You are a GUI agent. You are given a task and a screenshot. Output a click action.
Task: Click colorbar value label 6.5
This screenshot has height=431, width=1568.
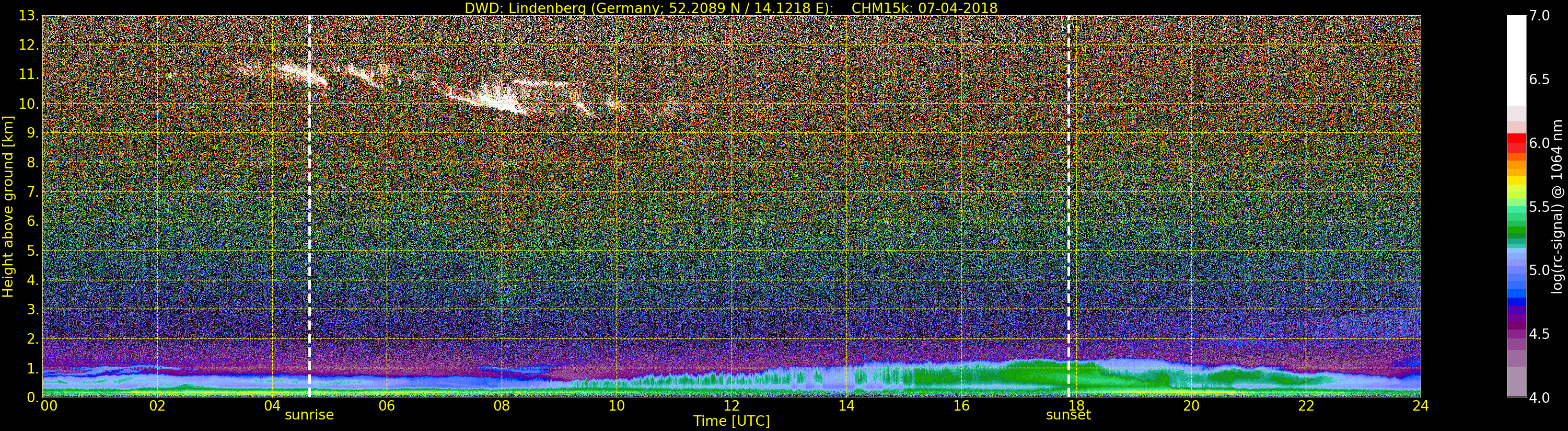click(x=1539, y=80)
